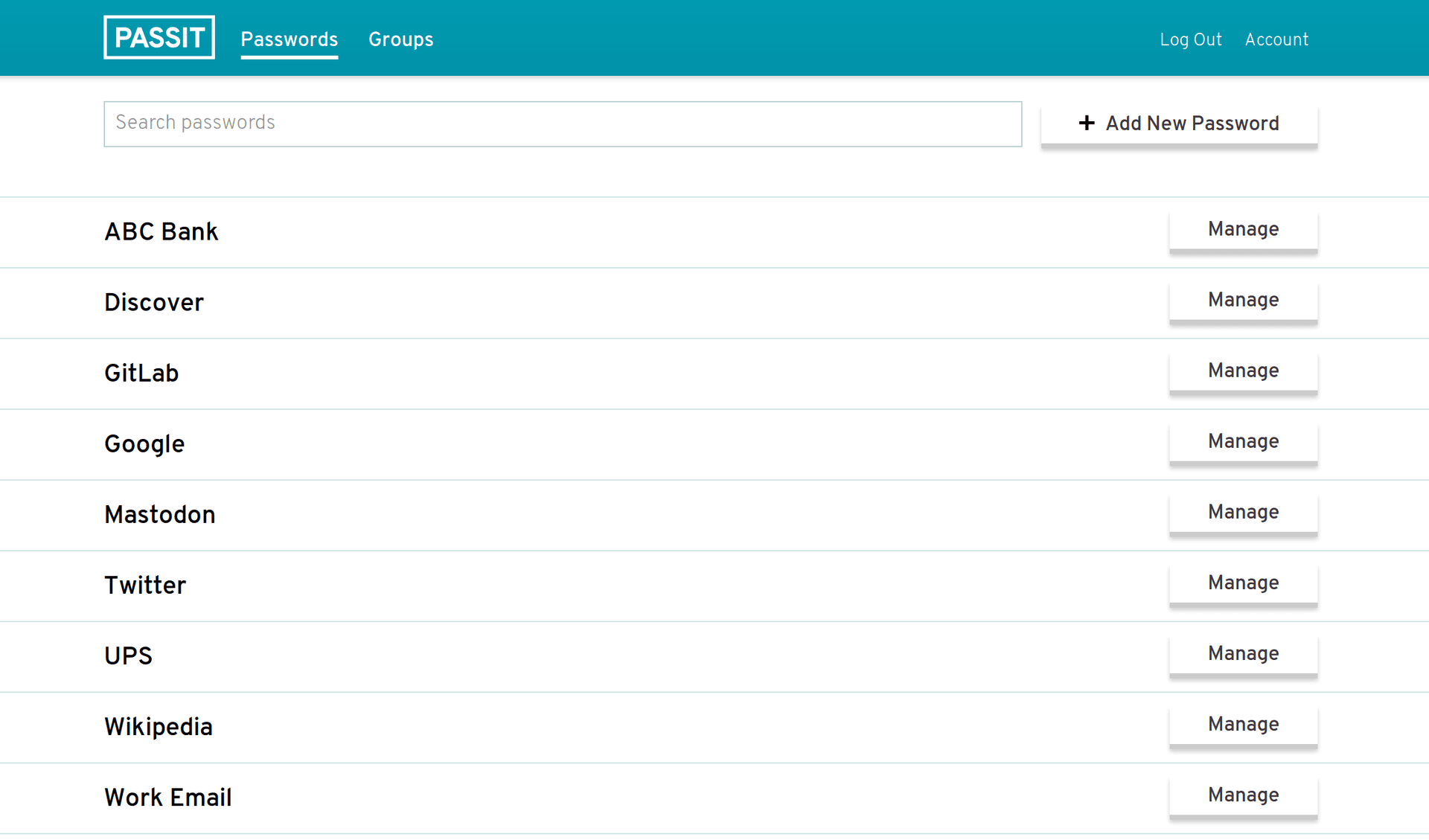Screen dimensions: 1429x840
Task: Log Out of Passit
Action: (x=1190, y=39)
